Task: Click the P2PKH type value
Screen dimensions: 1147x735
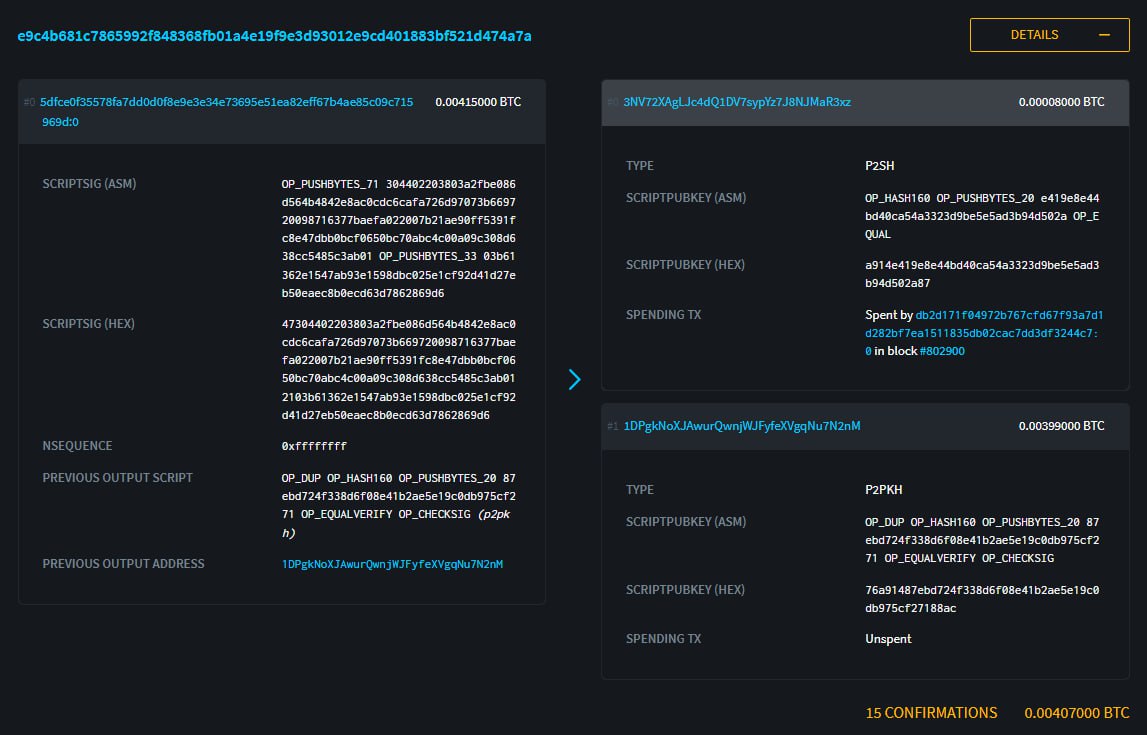Action: click(x=884, y=490)
